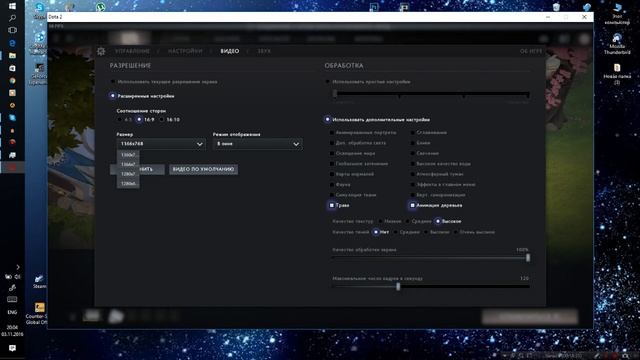Screen dimensions: 640x360
Task: Enable Анимированные портреты checkbox
Action: [x=332, y=133]
